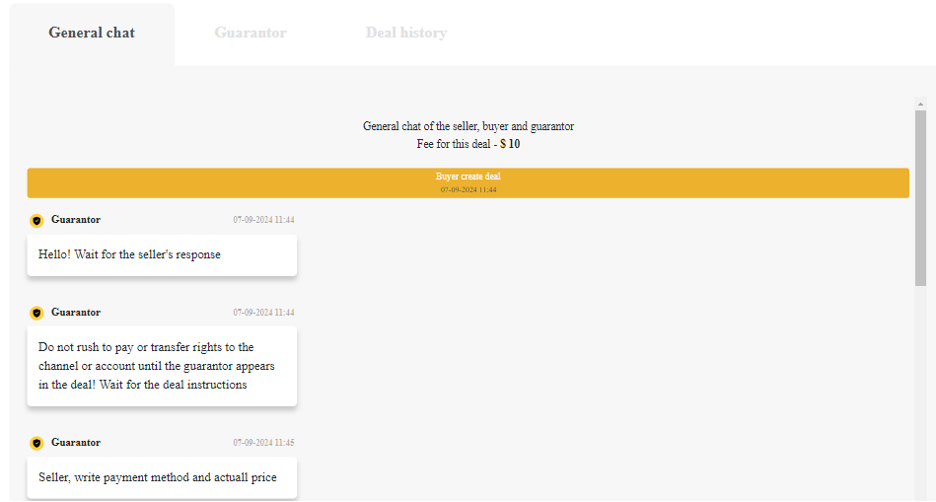The height and width of the screenshot is (502, 936).
Task: Click the "Do not rush to pay" message bubble
Action: (x=162, y=366)
